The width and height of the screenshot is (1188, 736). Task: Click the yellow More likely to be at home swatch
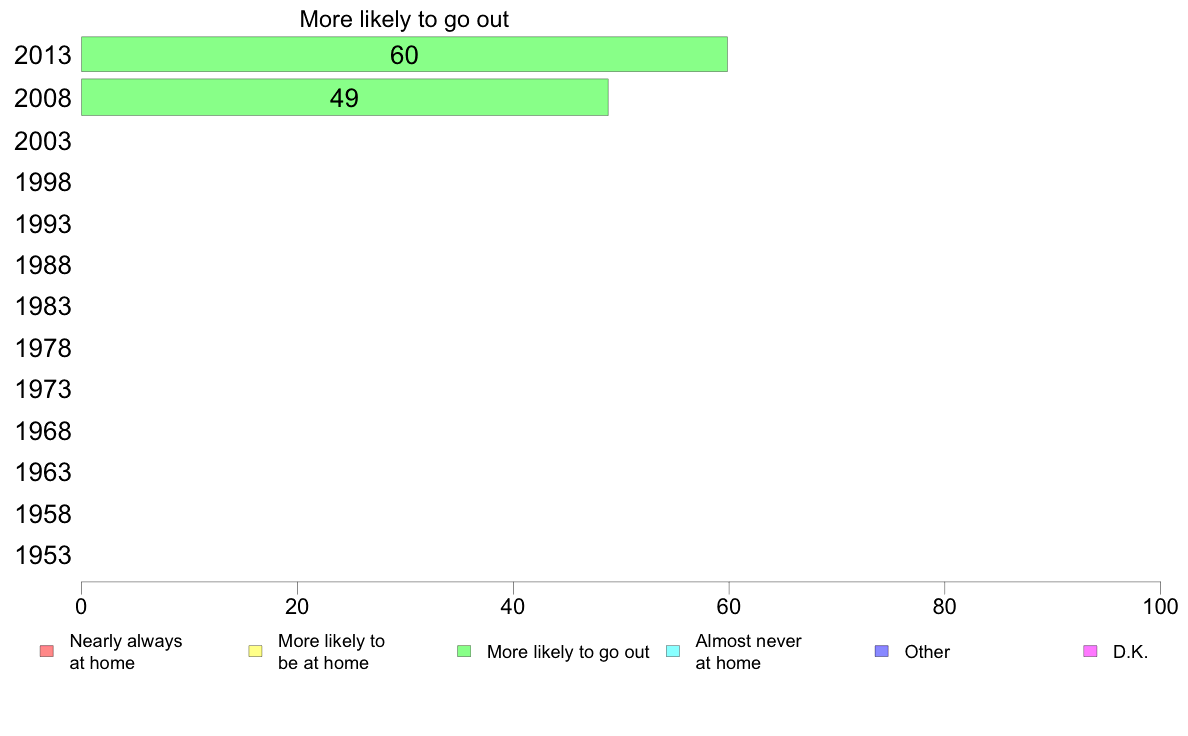pyautogui.click(x=255, y=651)
